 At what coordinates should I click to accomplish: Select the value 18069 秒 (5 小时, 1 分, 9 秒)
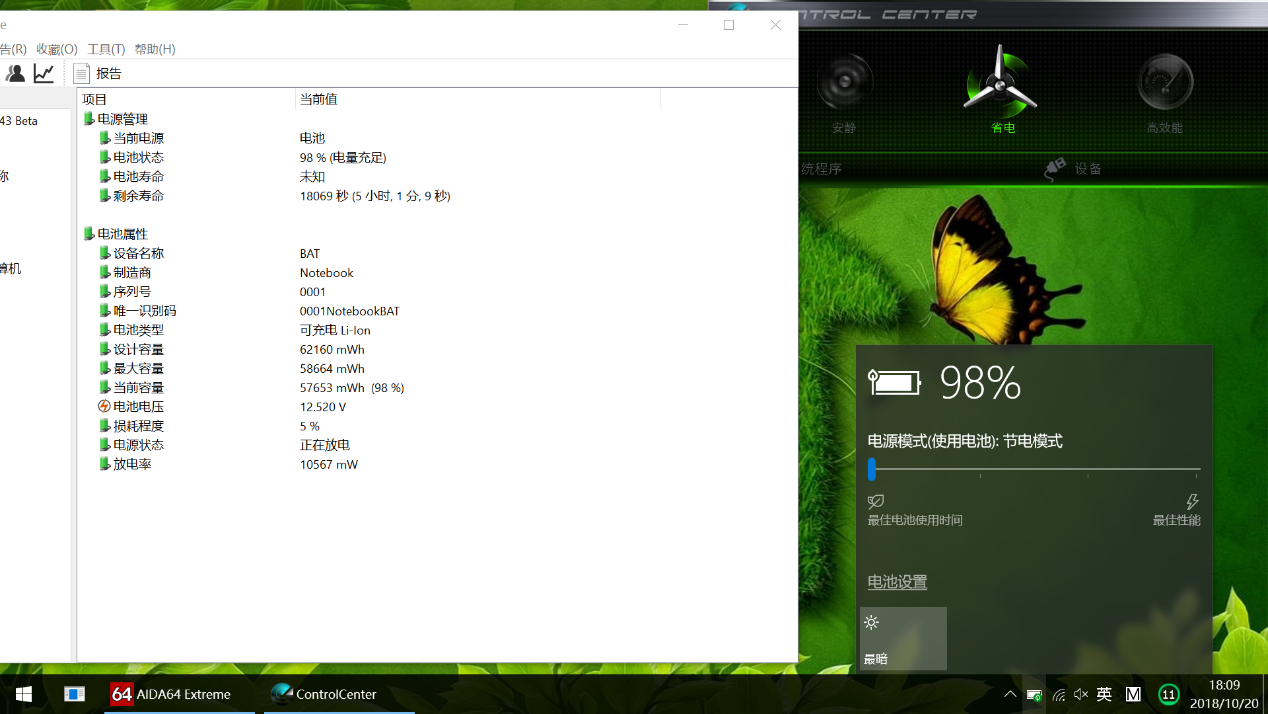[x=375, y=196]
